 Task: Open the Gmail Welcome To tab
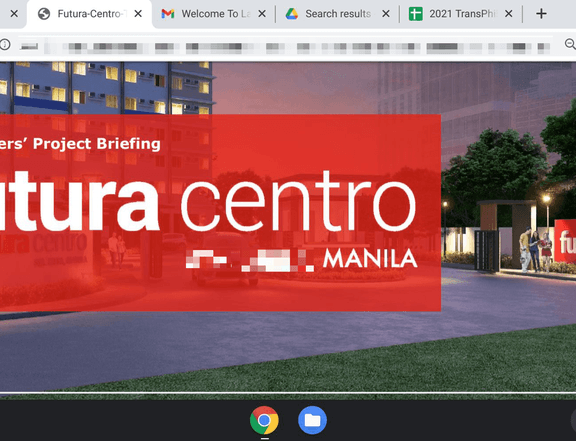(213, 14)
